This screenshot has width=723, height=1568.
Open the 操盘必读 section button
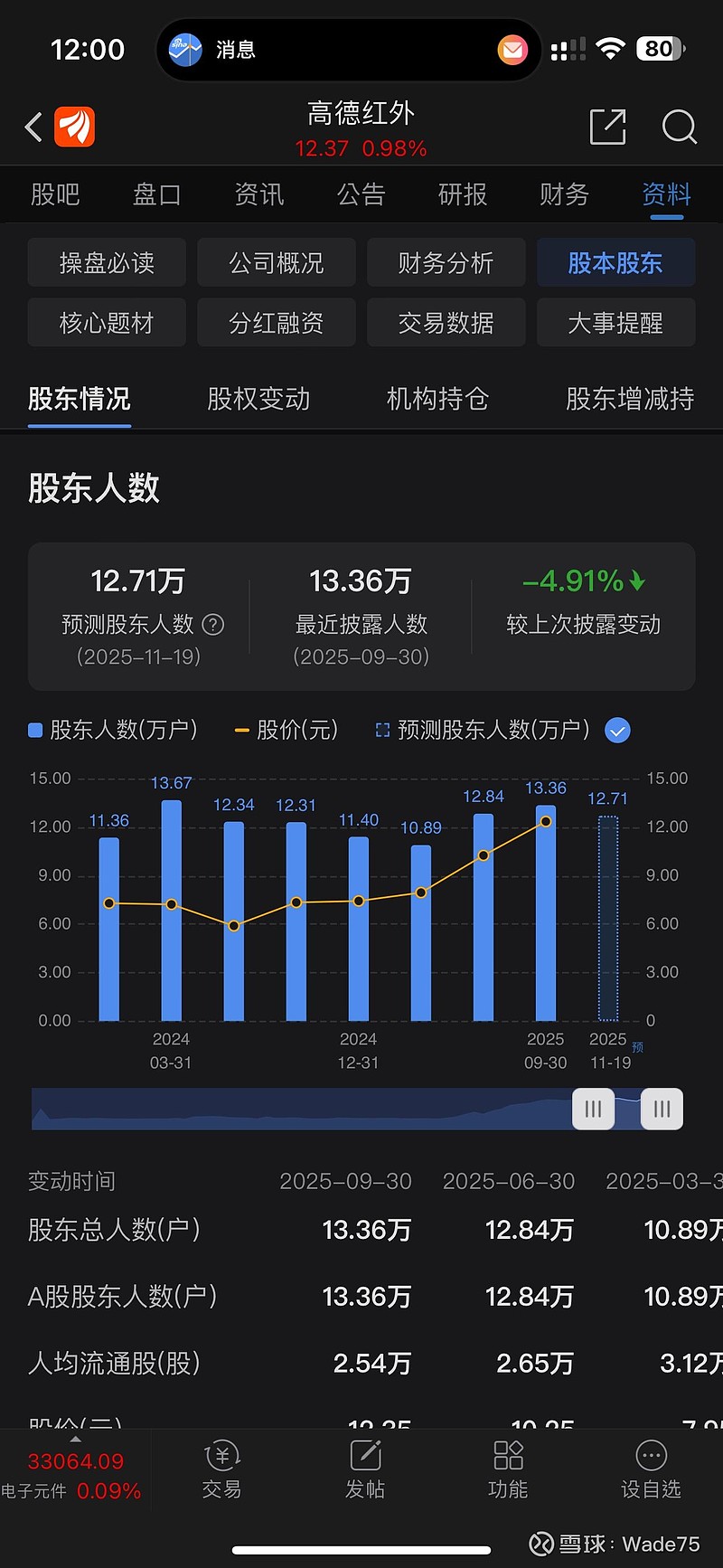107,263
